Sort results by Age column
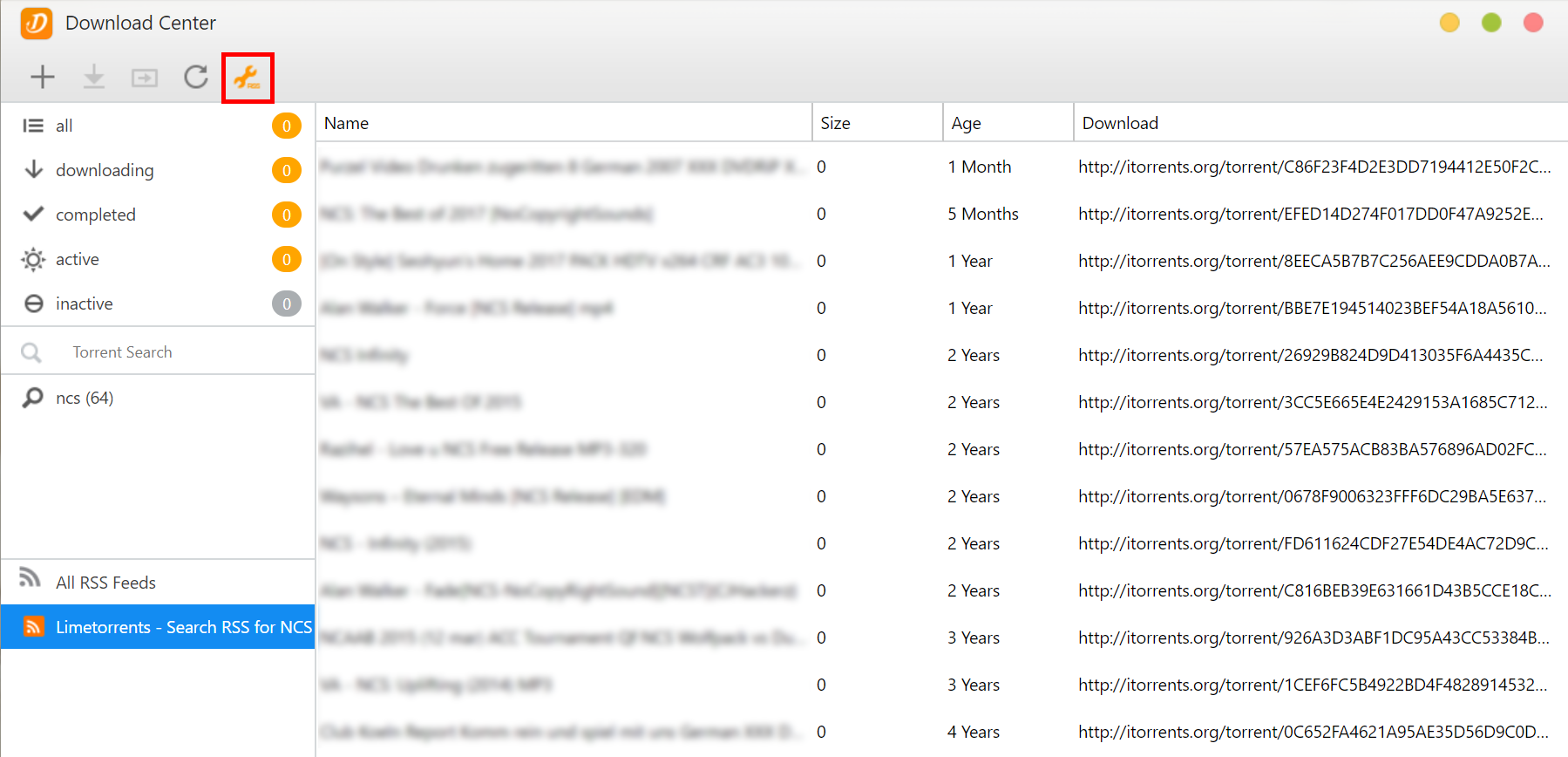1568x757 pixels. [x=966, y=123]
